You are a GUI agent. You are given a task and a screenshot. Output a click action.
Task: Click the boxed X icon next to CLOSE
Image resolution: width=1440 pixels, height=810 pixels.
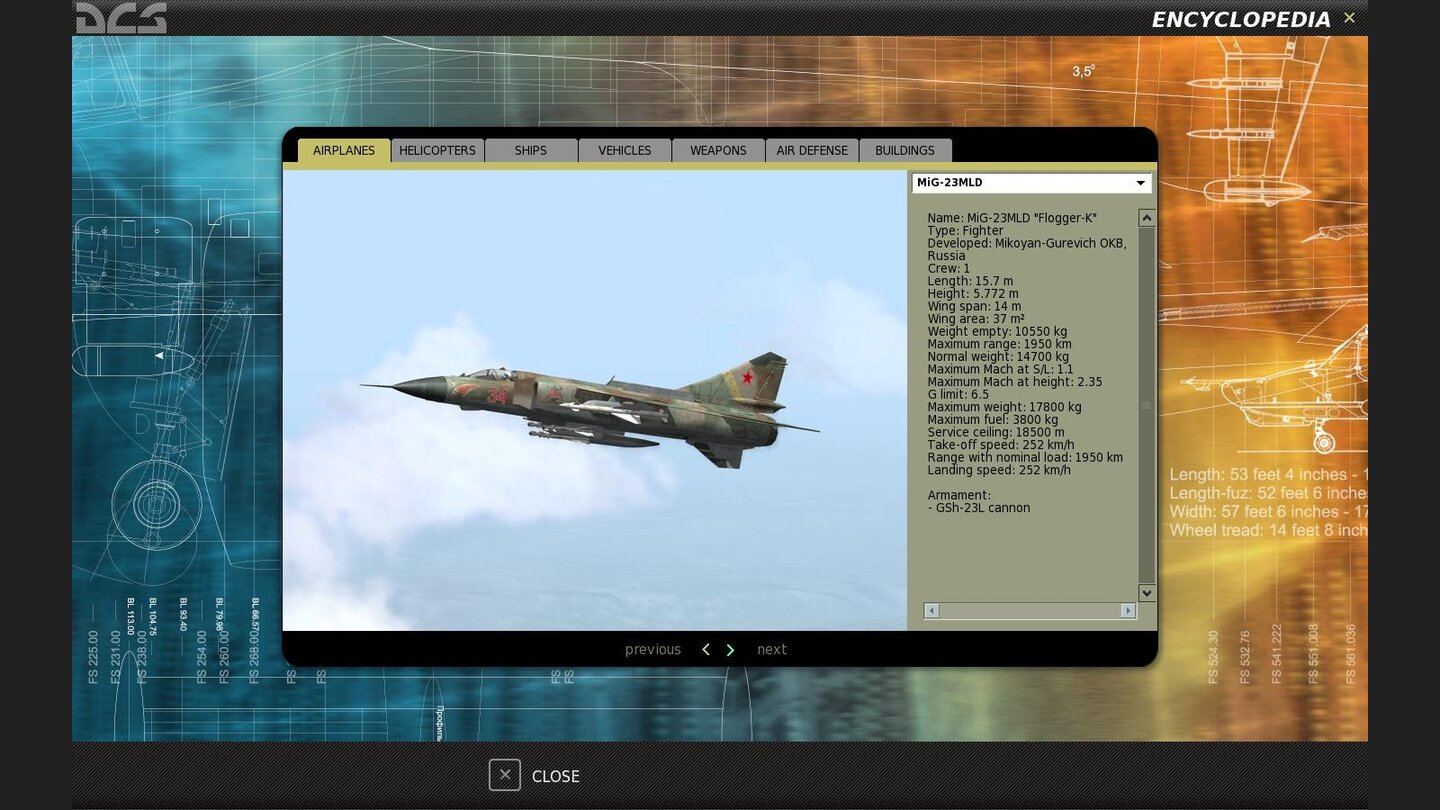click(505, 775)
